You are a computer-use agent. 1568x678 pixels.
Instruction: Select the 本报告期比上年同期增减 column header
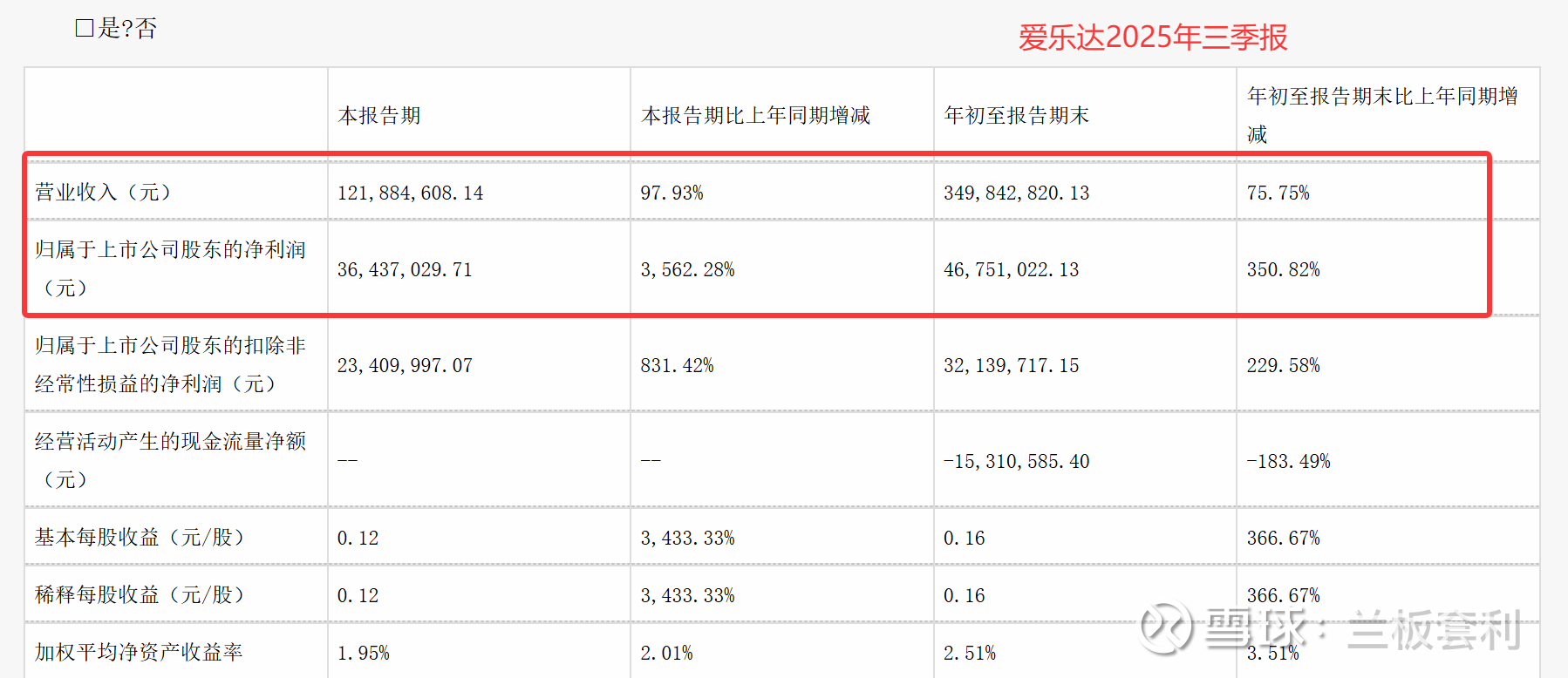[755, 116]
